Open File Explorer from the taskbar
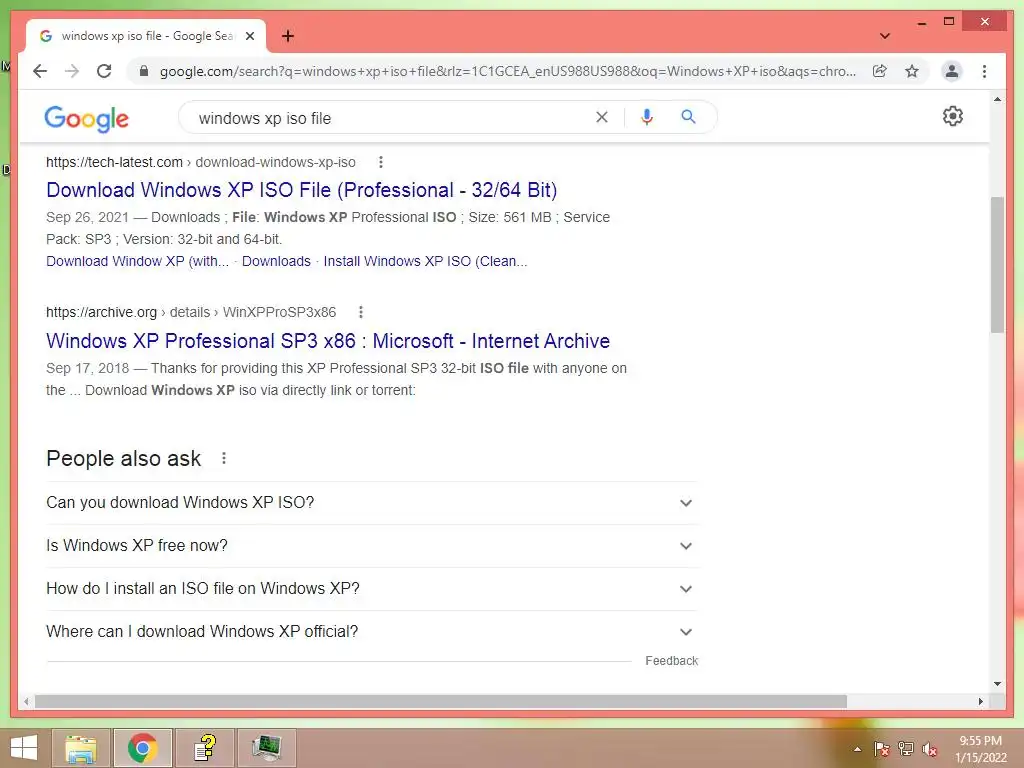 pyautogui.click(x=80, y=748)
